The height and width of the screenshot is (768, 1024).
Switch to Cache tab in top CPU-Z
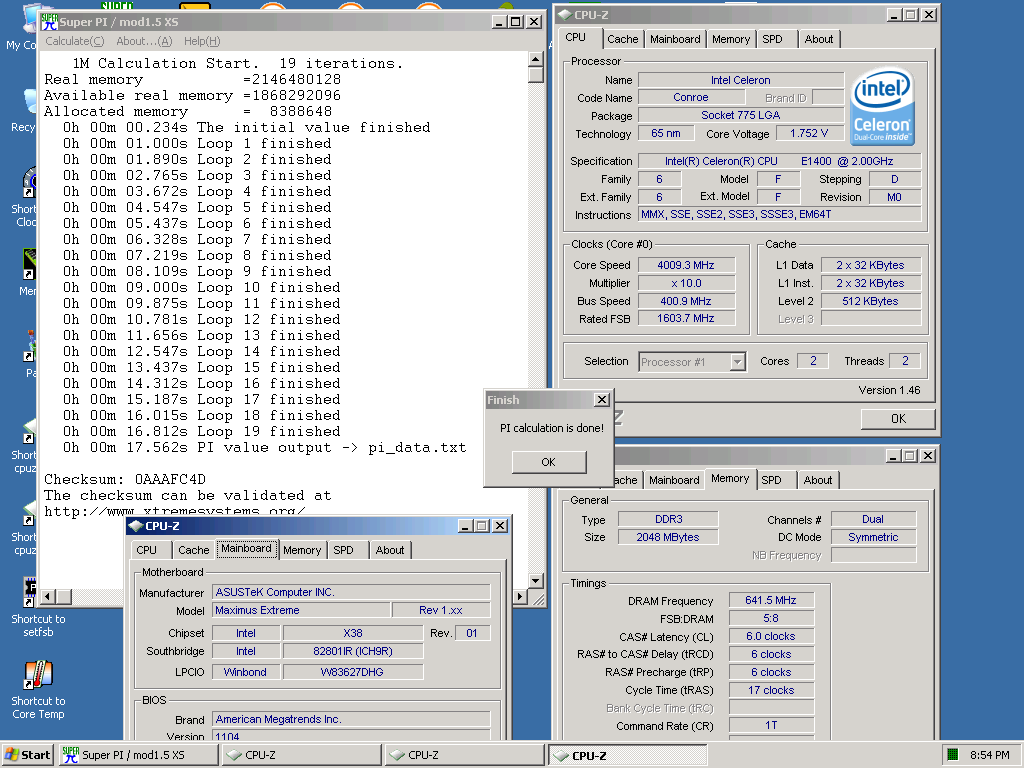[622, 39]
